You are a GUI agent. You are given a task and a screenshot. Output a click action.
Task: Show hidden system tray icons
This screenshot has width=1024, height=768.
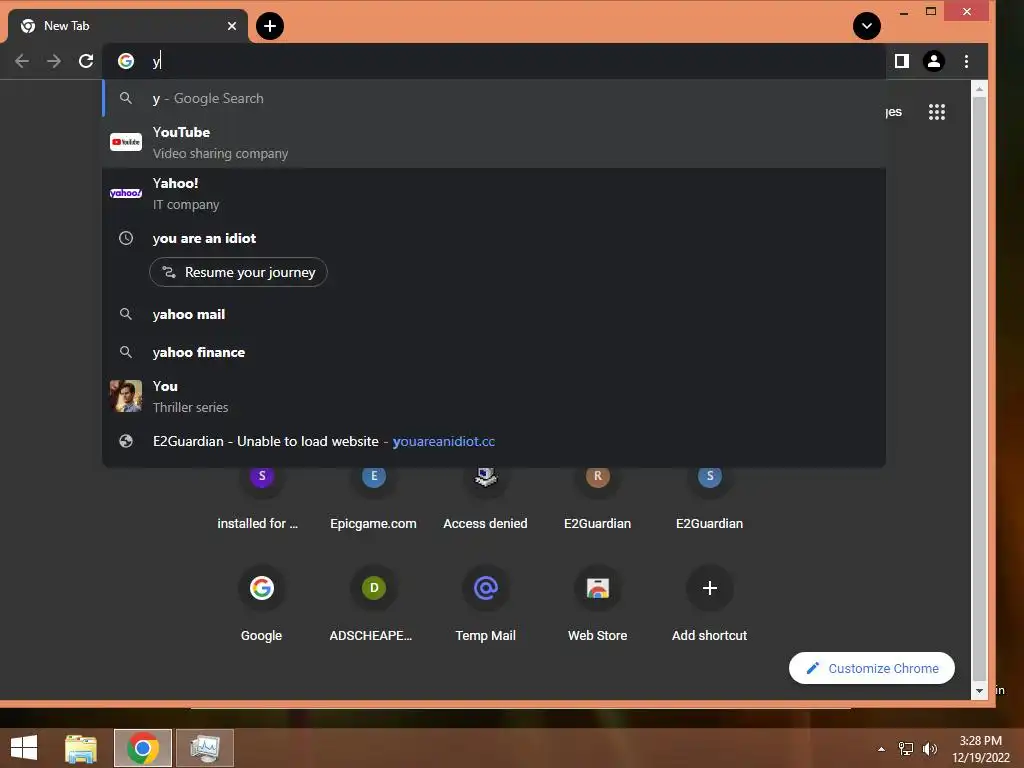click(882, 749)
